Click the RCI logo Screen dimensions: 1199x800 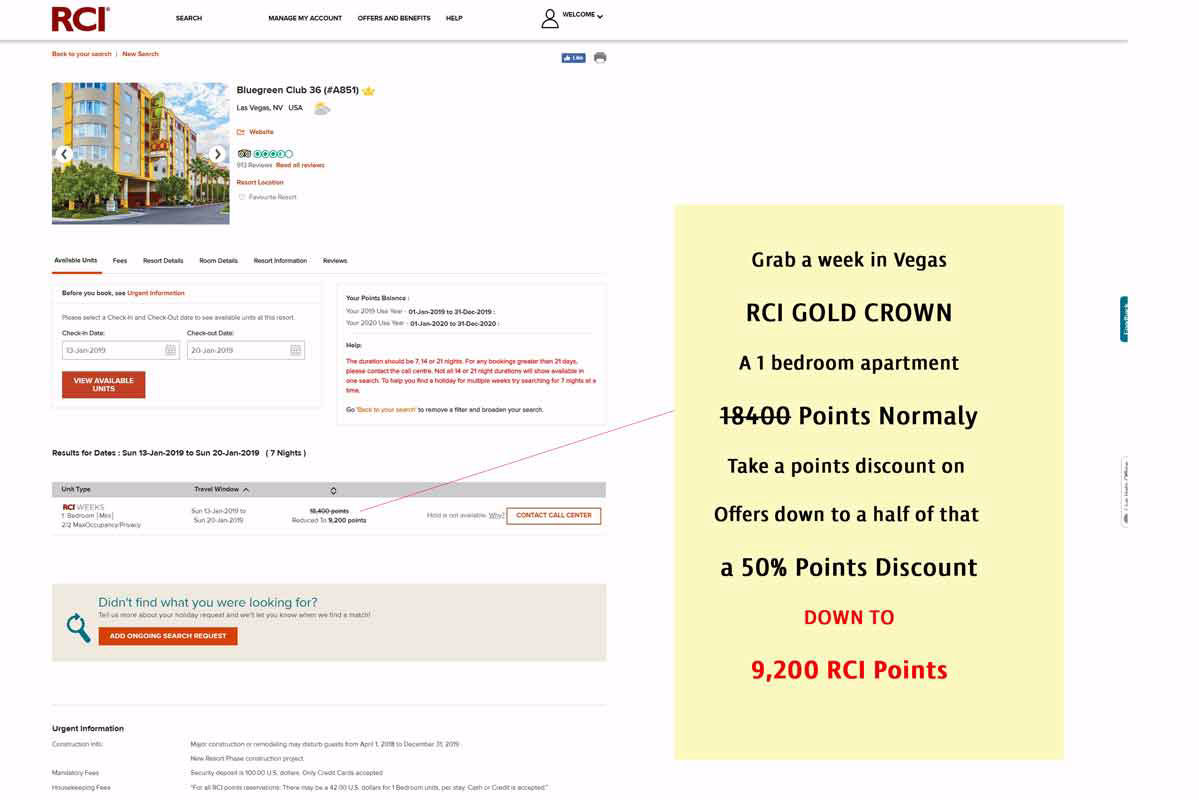pyautogui.click(x=81, y=19)
